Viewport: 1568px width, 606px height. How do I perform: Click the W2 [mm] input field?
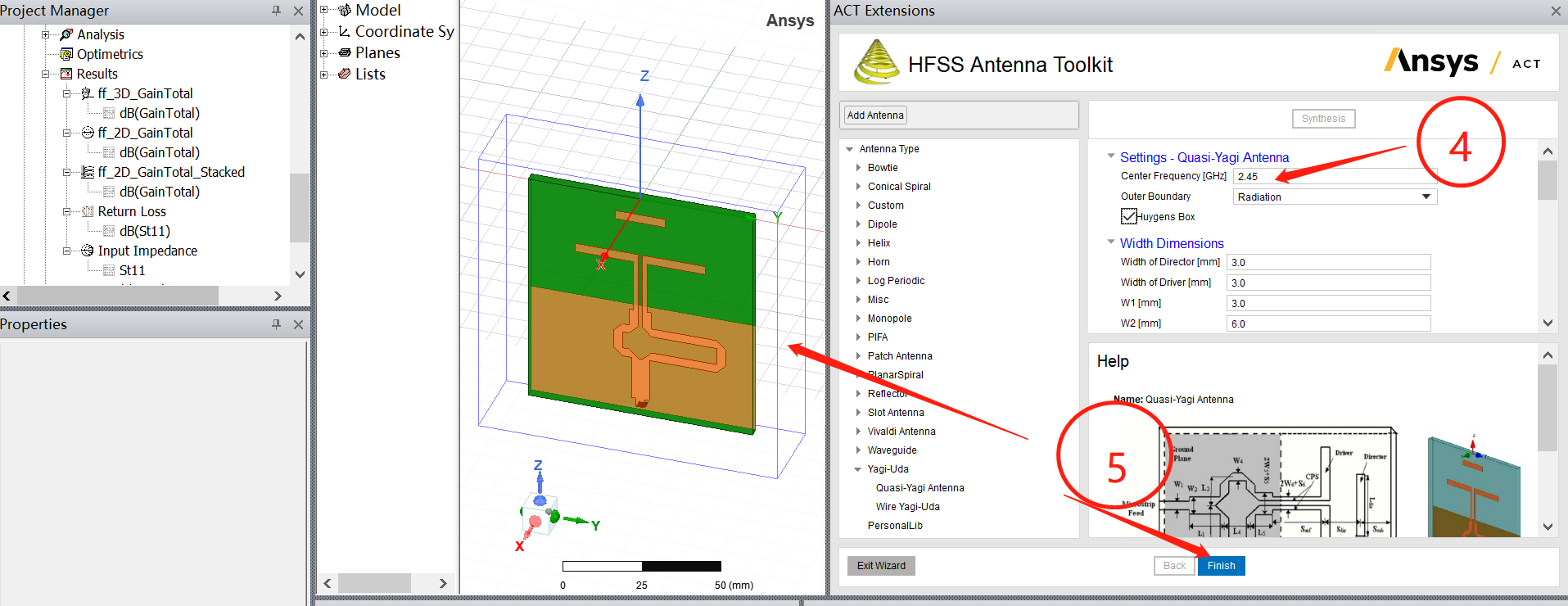[1328, 323]
